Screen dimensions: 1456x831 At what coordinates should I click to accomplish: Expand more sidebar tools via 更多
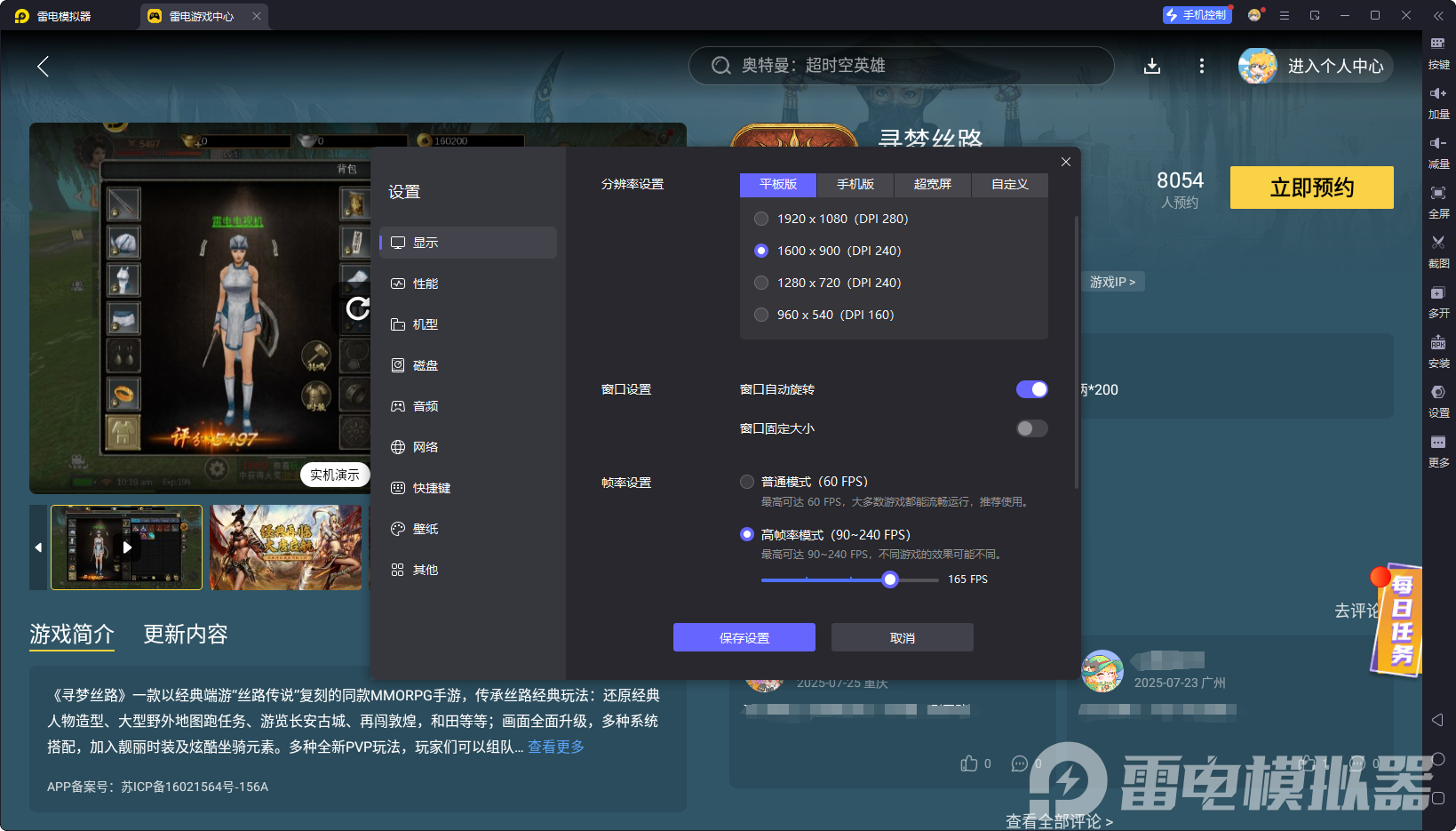[x=1437, y=443]
